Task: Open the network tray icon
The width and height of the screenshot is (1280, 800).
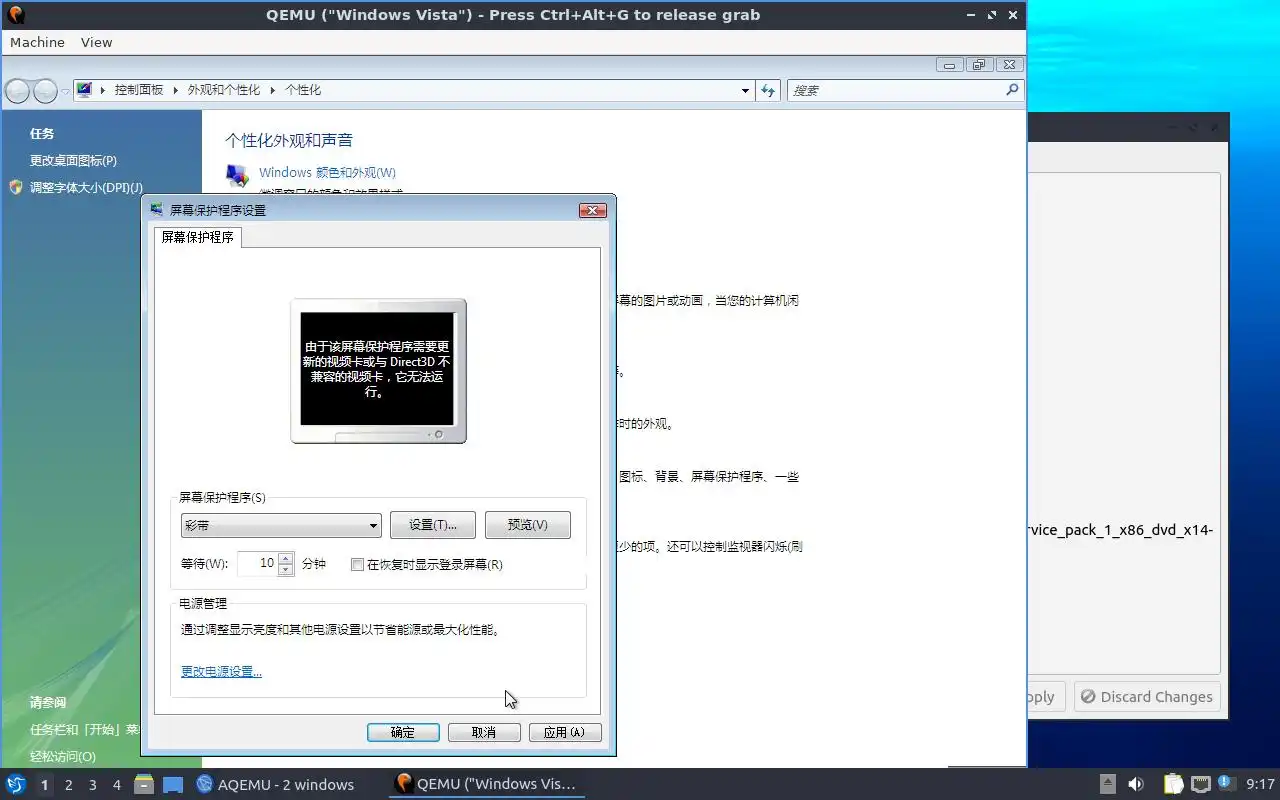Action: (x=1201, y=785)
